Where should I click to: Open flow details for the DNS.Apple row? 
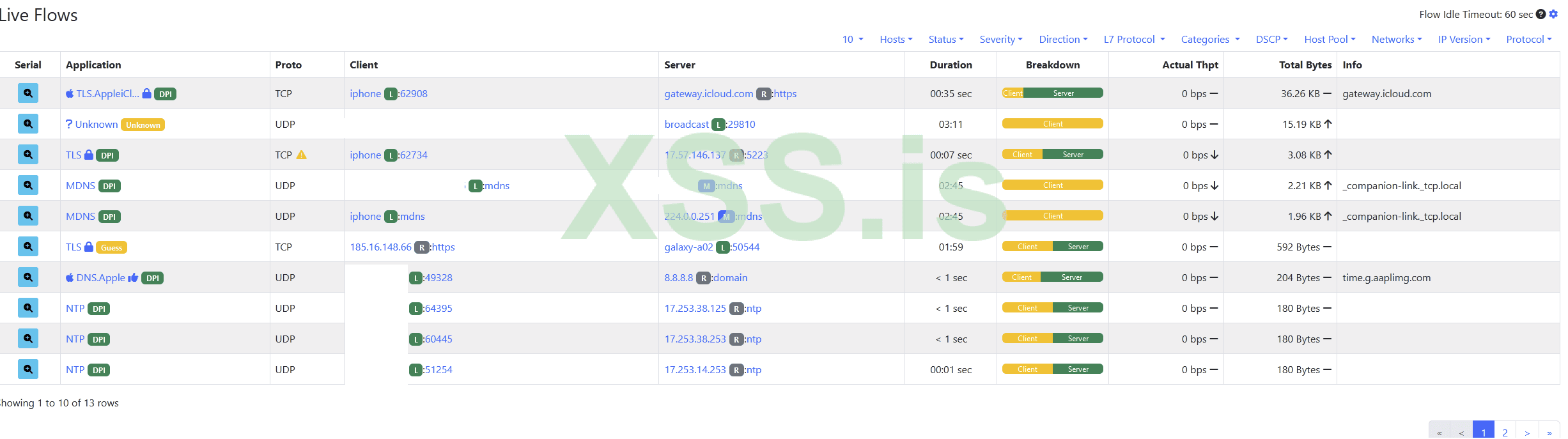[x=28, y=277]
